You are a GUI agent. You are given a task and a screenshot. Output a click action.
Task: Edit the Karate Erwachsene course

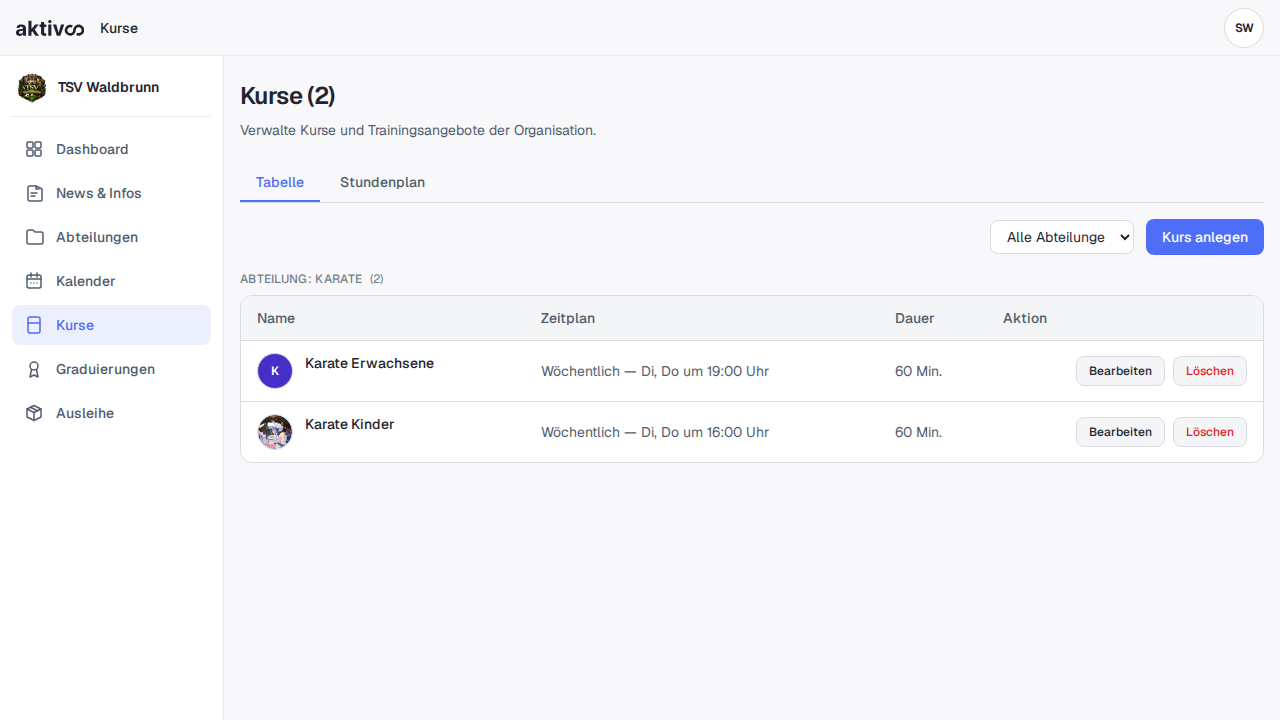point(1120,371)
